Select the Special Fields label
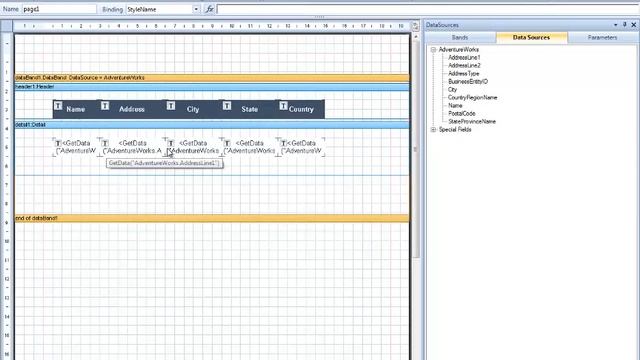640x360 pixels. [x=455, y=129]
